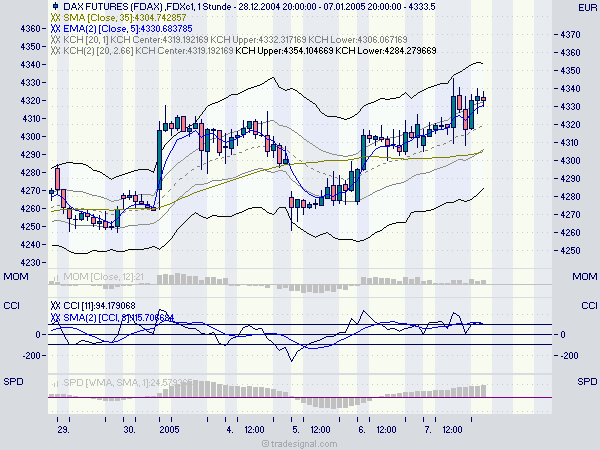The image size is (600, 450).
Task: Click the 2005 year label on time axis
Action: coord(169,430)
